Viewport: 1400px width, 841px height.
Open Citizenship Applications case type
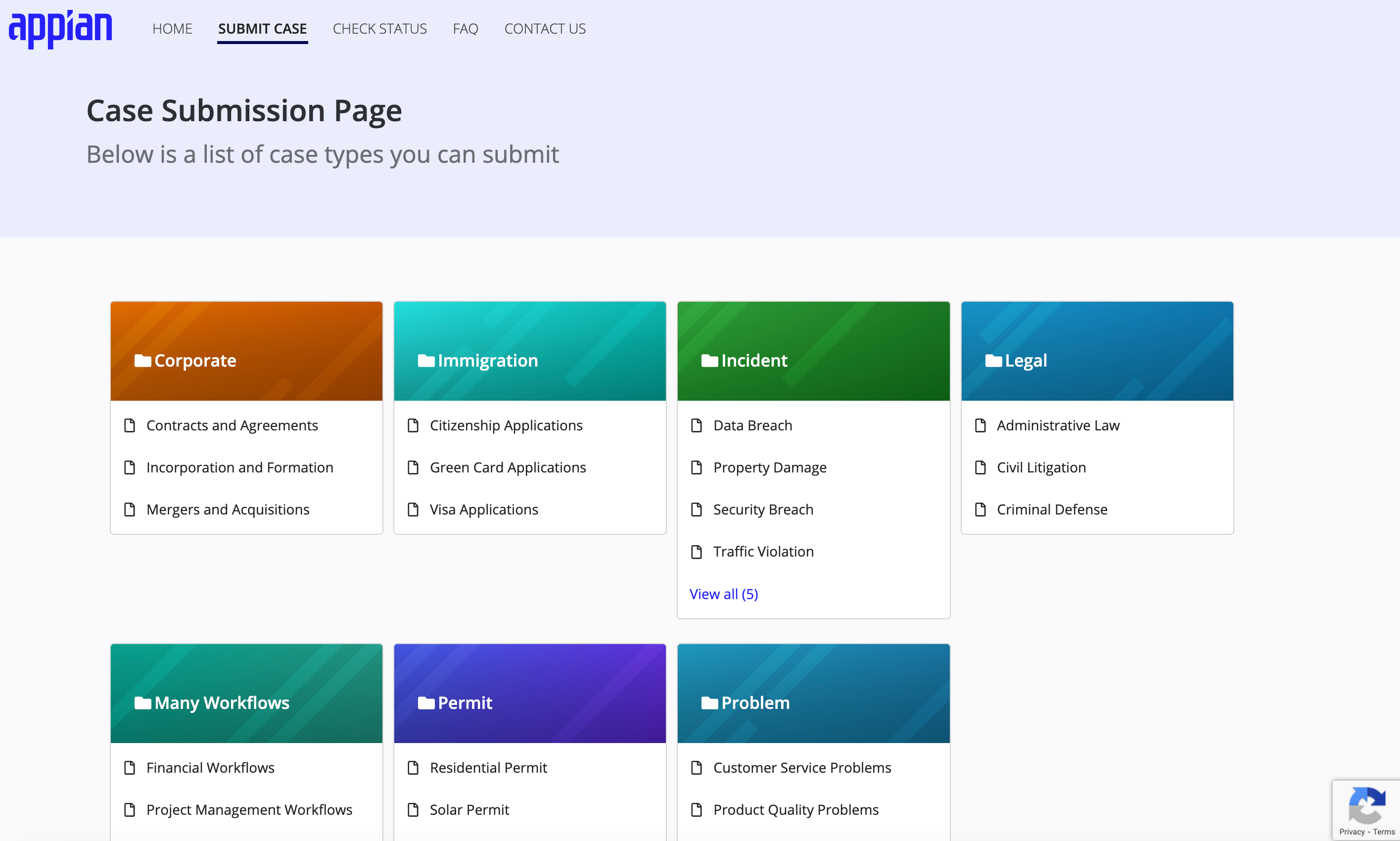pyautogui.click(x=506, y=425)
